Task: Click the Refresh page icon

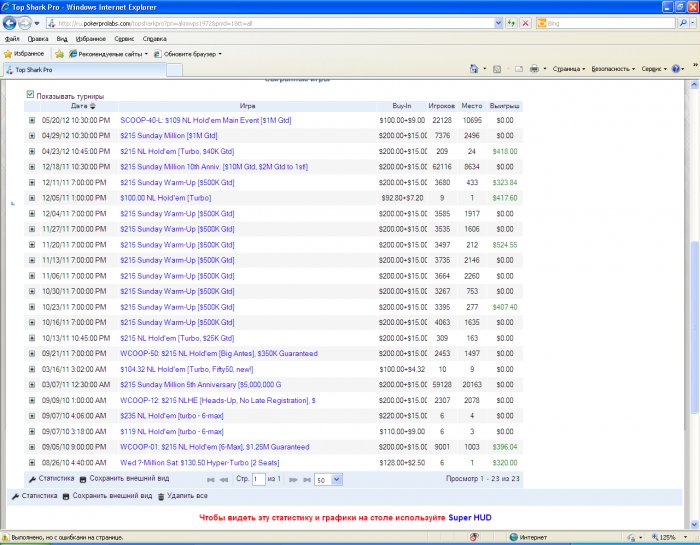Action: pyautogui.click(x=512, y=23)
